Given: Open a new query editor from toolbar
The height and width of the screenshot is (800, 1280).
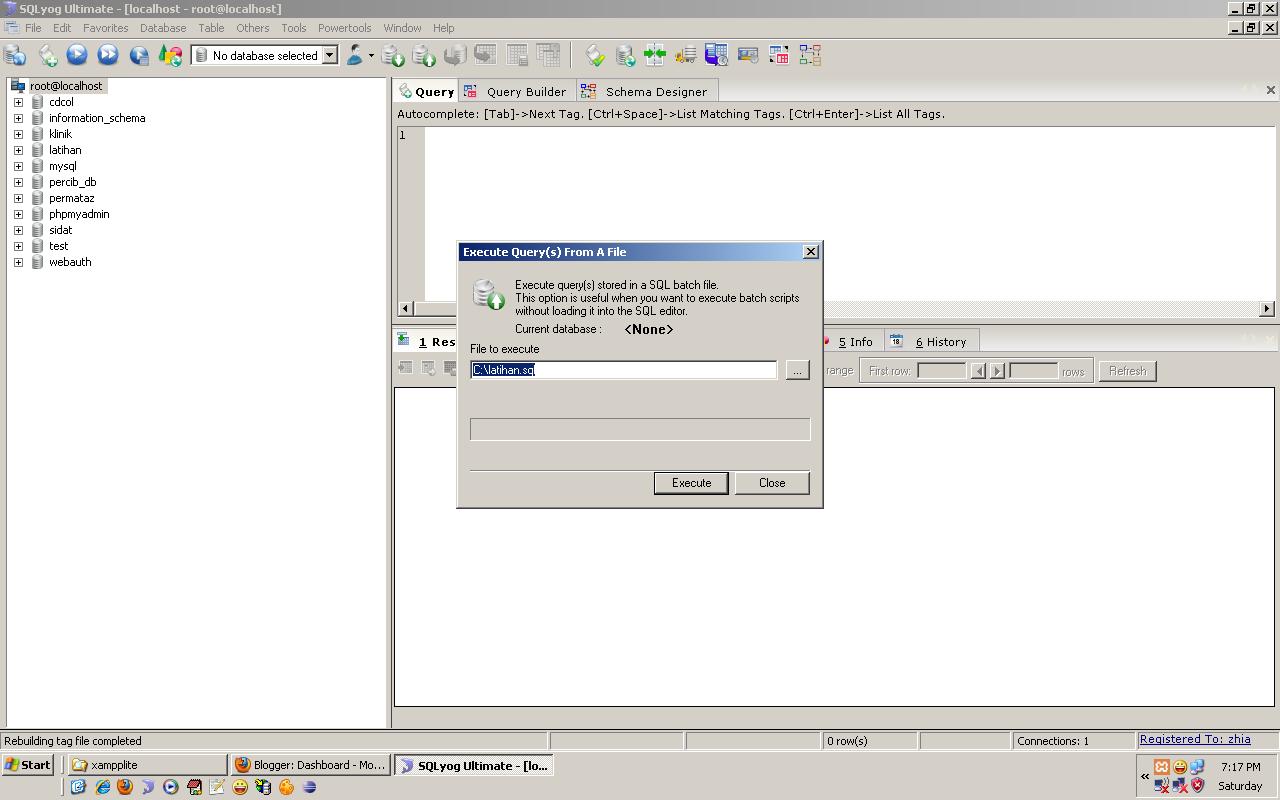Looking at the screenshot, I should click(x=47, y=56).
